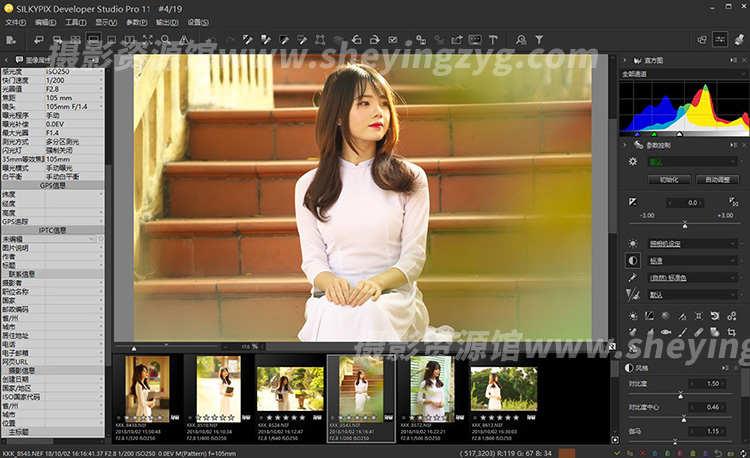Open the 照相机设定 white balance dropdown
The height and width of the screenshot is (458, 750).
coord(692,243)
